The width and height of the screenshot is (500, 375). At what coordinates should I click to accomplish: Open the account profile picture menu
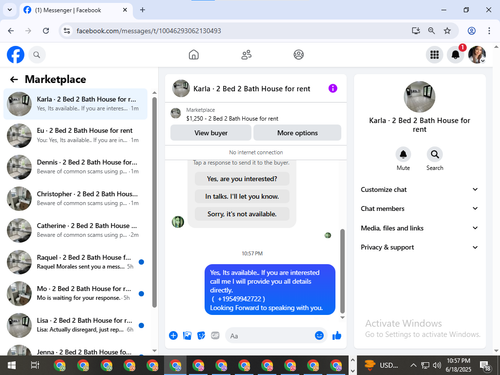(477, 55)
